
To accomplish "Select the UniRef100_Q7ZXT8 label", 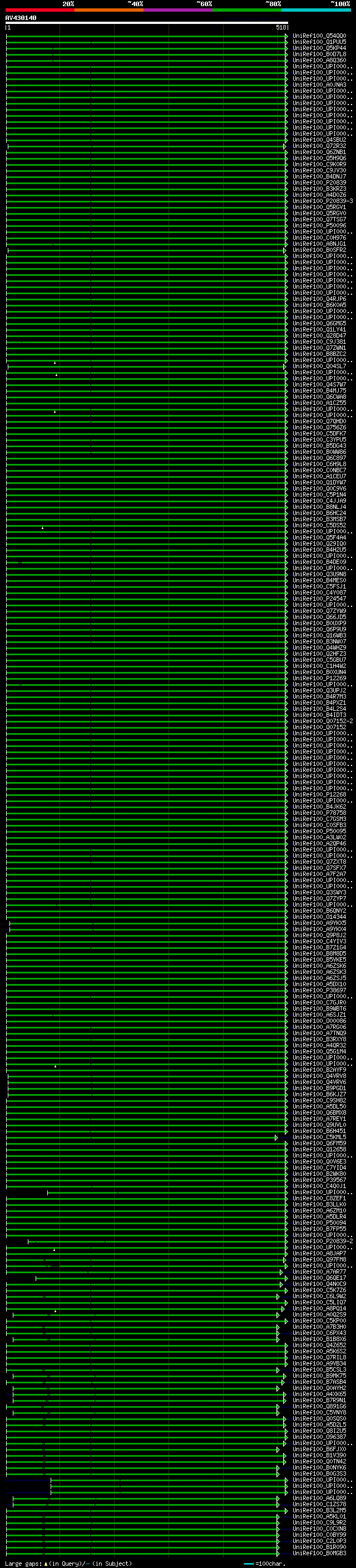I will (x=319, y=862).
